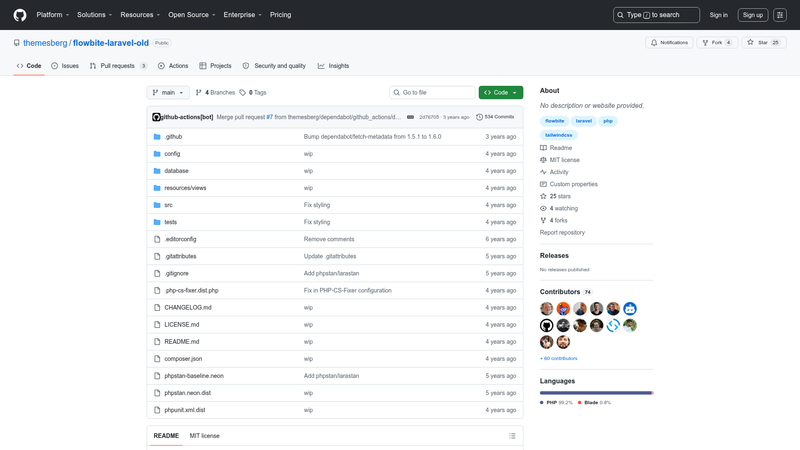Star the flowbite-laravel-old repository

point(763,43)
